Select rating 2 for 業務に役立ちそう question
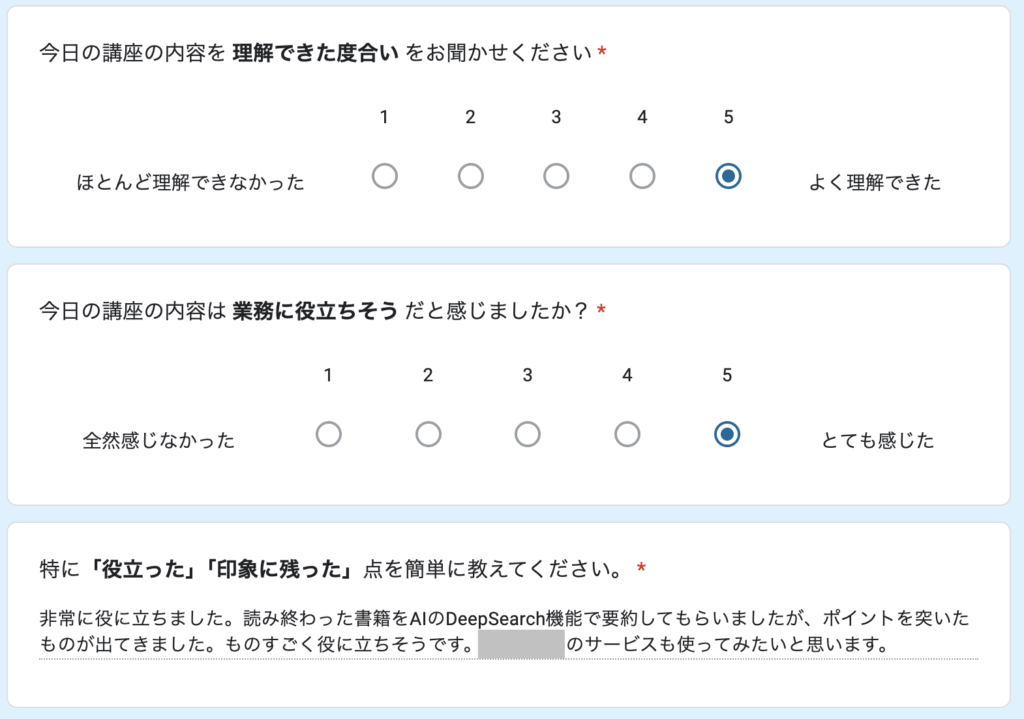The height and width of the screenshot is (719, 1024). tap(428, 434)
